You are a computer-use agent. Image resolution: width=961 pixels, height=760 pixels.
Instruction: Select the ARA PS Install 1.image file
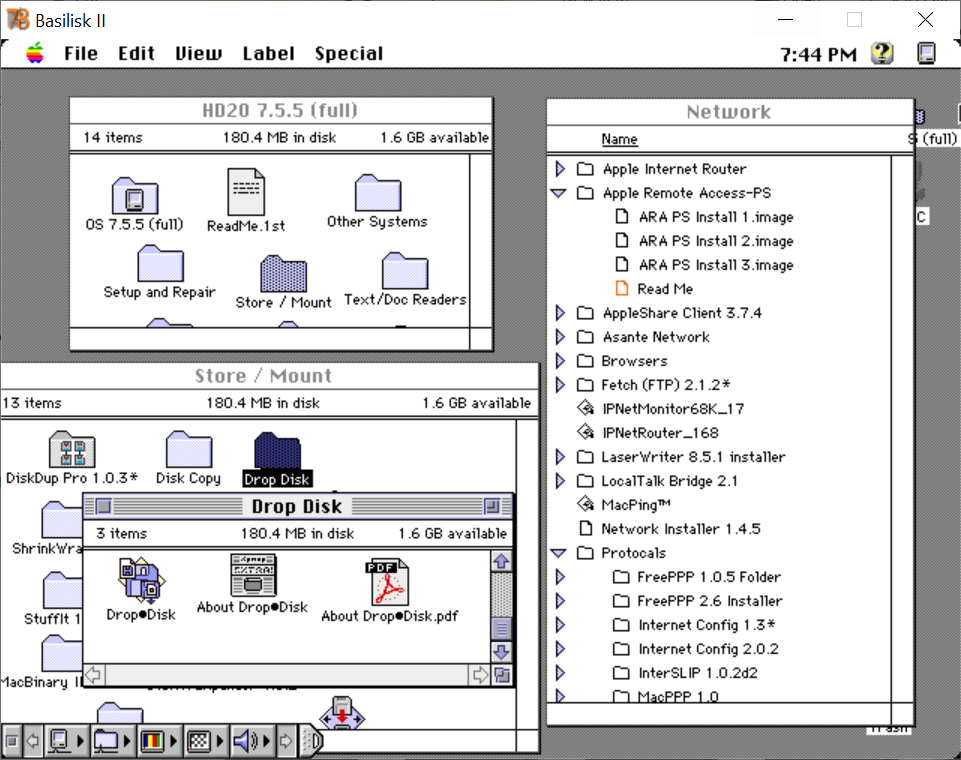(621, 216)
